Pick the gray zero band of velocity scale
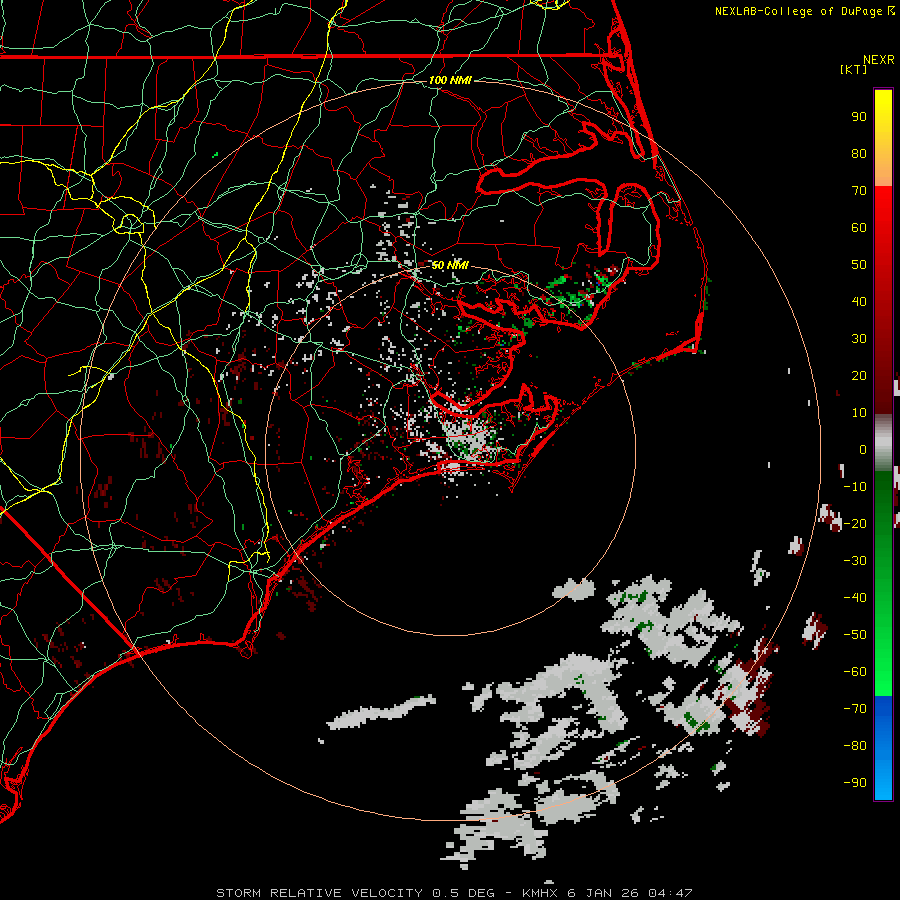 [883, 443]
